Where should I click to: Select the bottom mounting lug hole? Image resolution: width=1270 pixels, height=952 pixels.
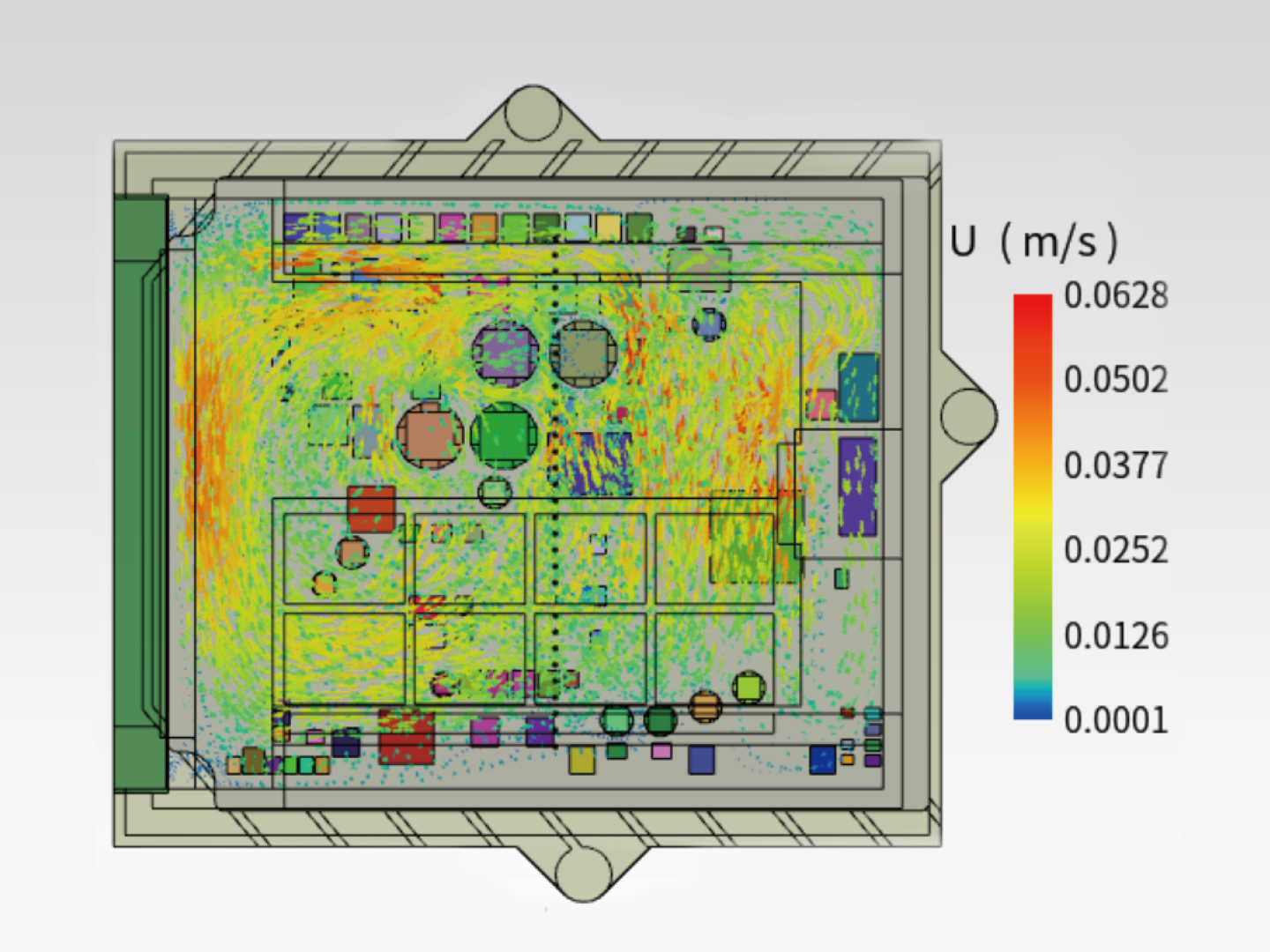click(584, 872)
